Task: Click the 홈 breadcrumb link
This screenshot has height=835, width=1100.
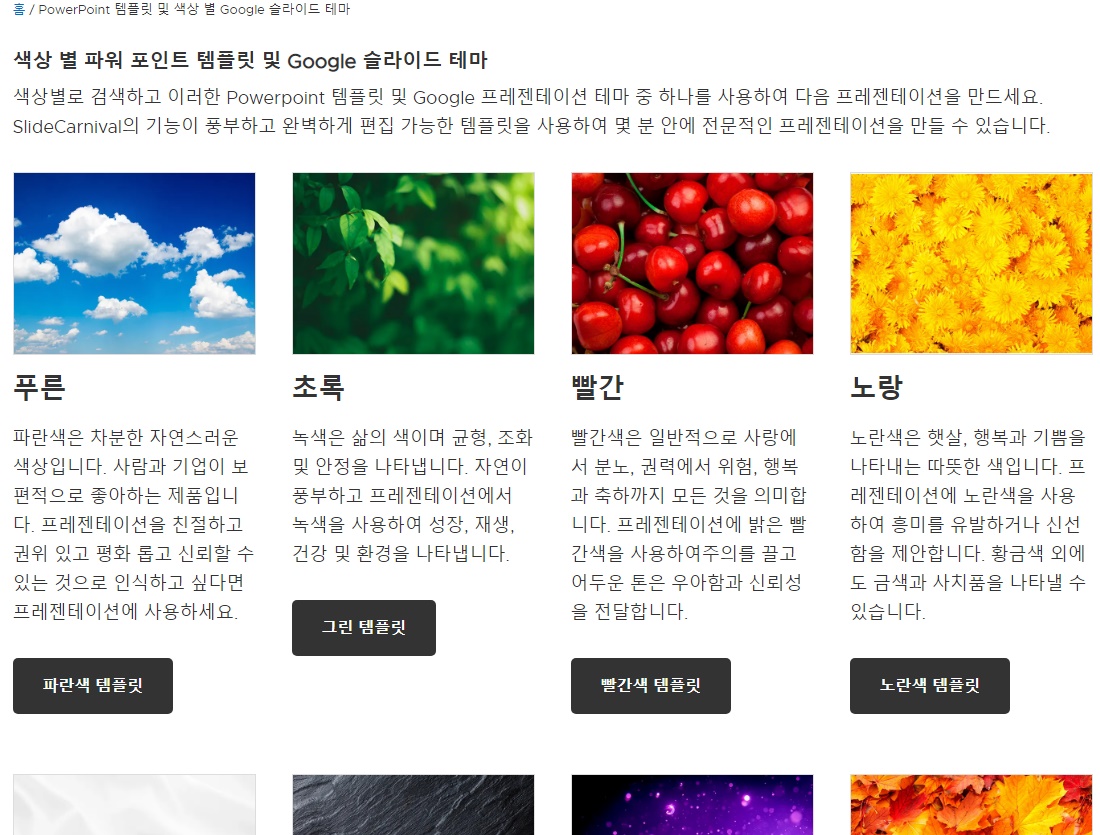Action: coord(14,10)
